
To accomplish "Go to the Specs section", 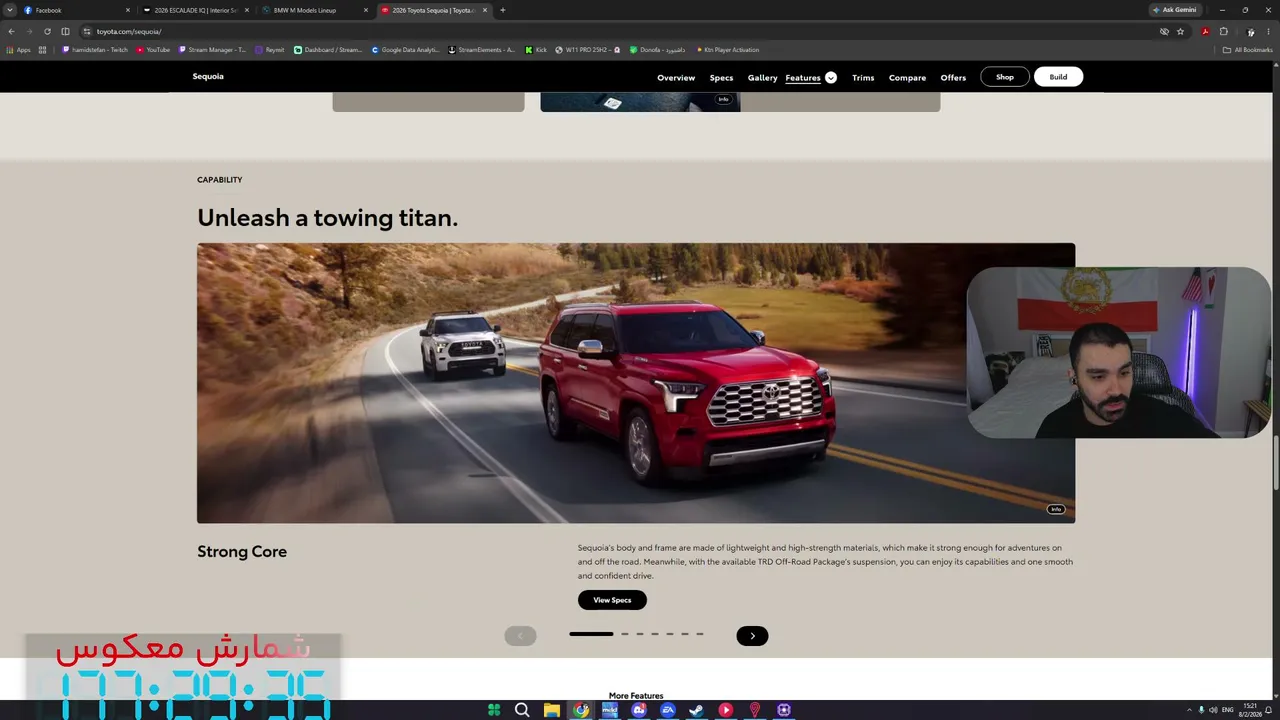I will 721,77.
